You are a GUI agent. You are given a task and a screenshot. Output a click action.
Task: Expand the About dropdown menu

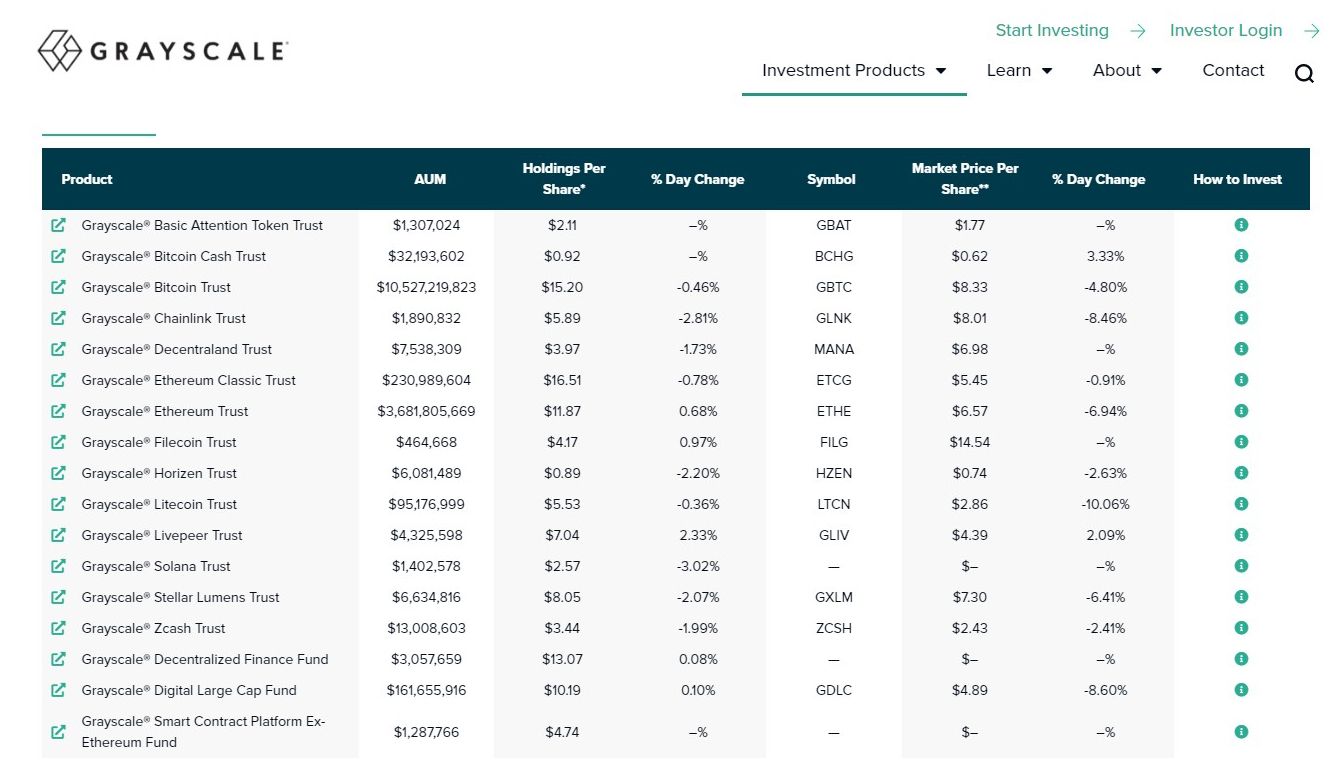(x=1127, y=70)
